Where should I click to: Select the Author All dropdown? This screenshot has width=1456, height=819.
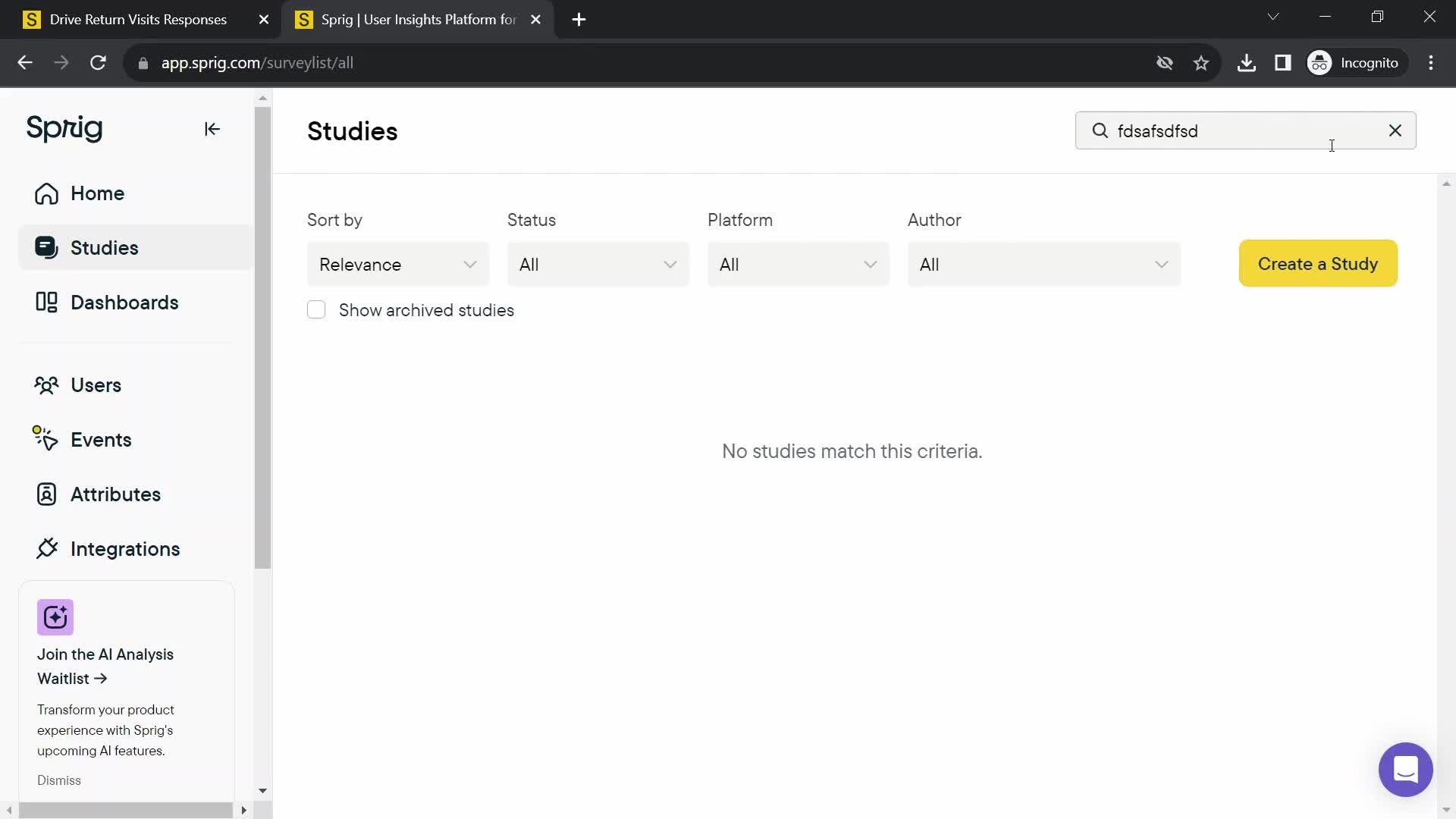coord(1044,264)
